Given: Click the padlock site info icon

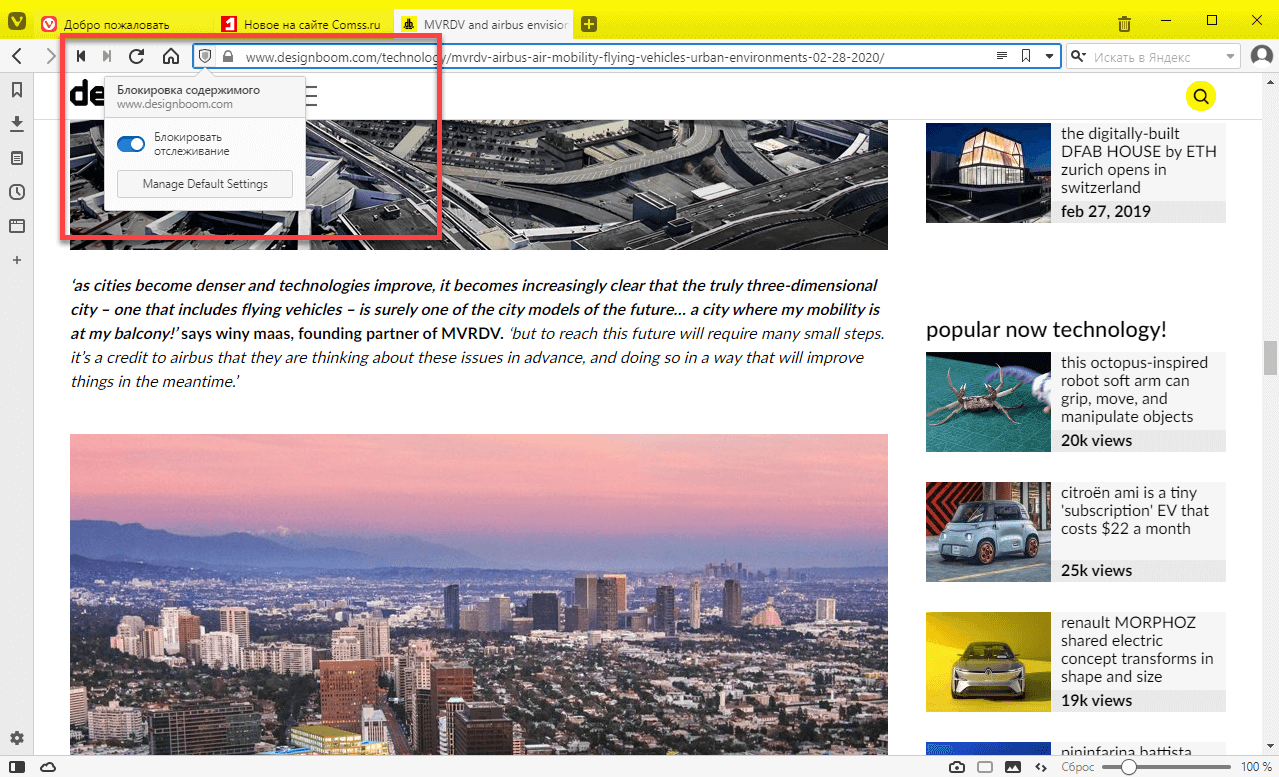Looking at the screenshot, I should (x=228, y=57).
